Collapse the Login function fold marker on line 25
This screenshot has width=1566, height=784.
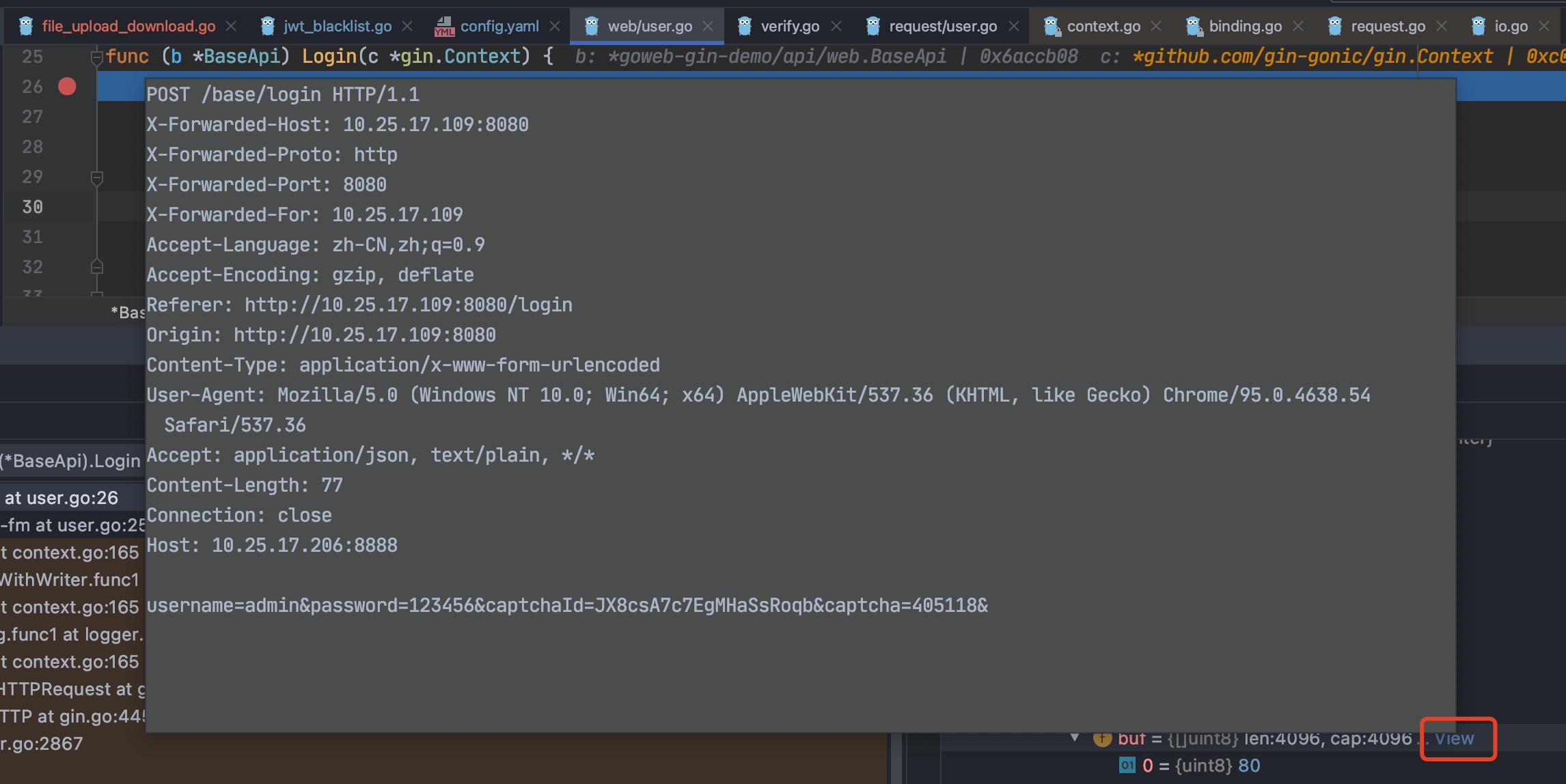(97, 57)
